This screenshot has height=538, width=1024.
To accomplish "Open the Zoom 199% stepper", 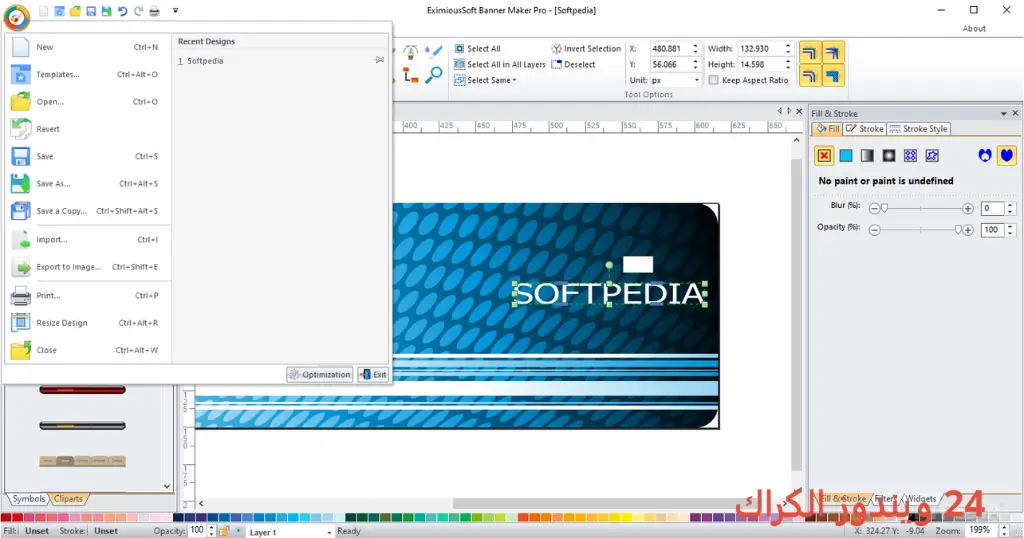I will click(1005, 531).
